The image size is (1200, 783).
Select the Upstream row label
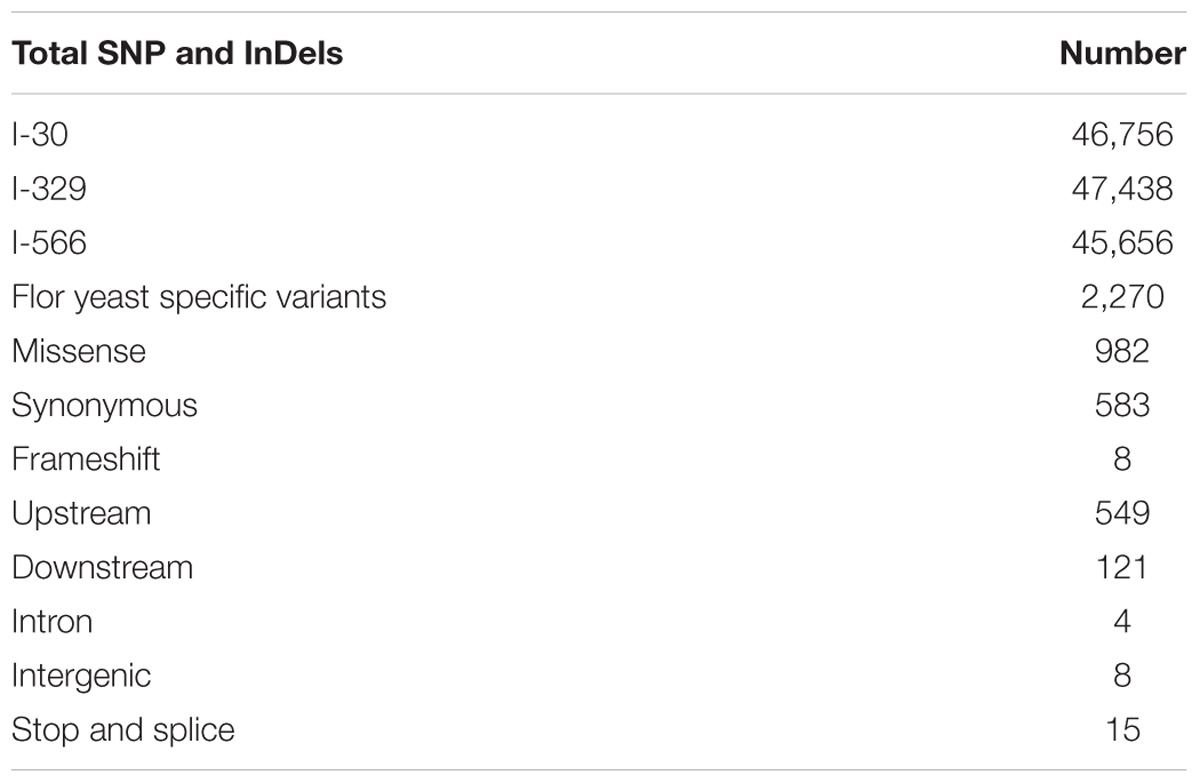(82, 513)
